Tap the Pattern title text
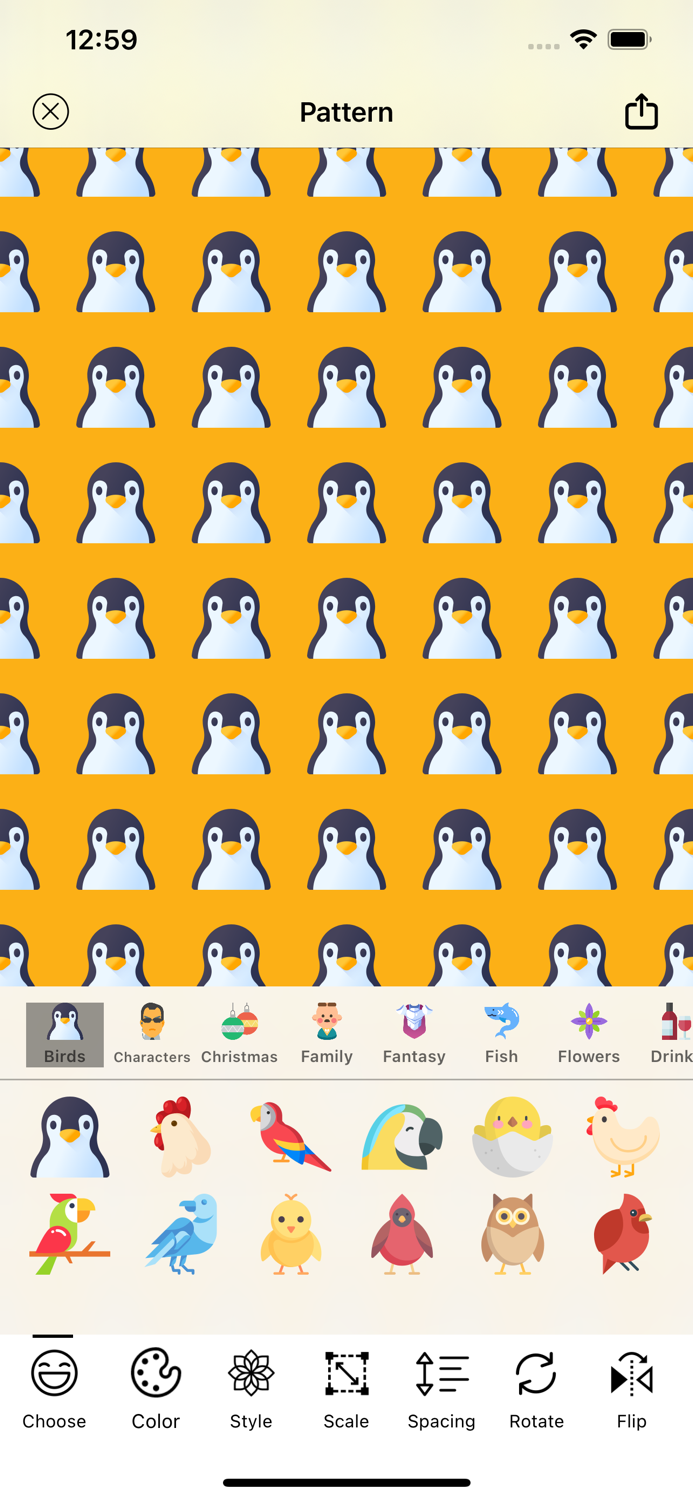Screen dimensions: 693x1500 point(346,112)
